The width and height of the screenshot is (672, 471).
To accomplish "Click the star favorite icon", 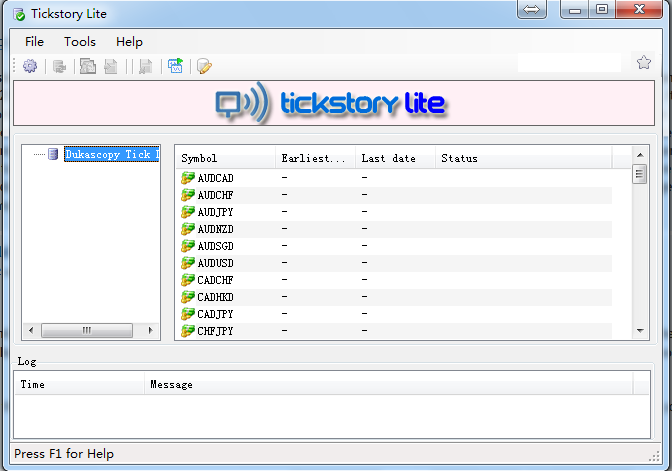I will point(644,63).
